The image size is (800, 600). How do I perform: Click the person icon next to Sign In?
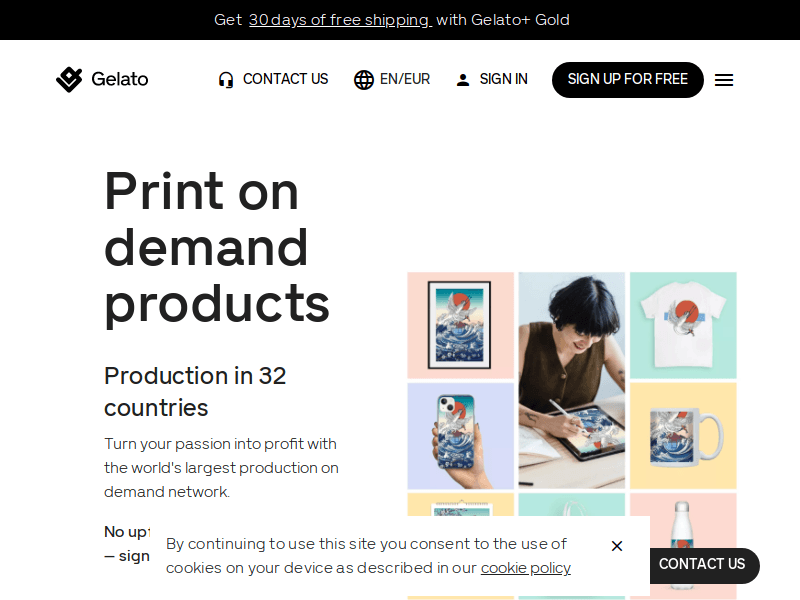click(x=463, y=80)
